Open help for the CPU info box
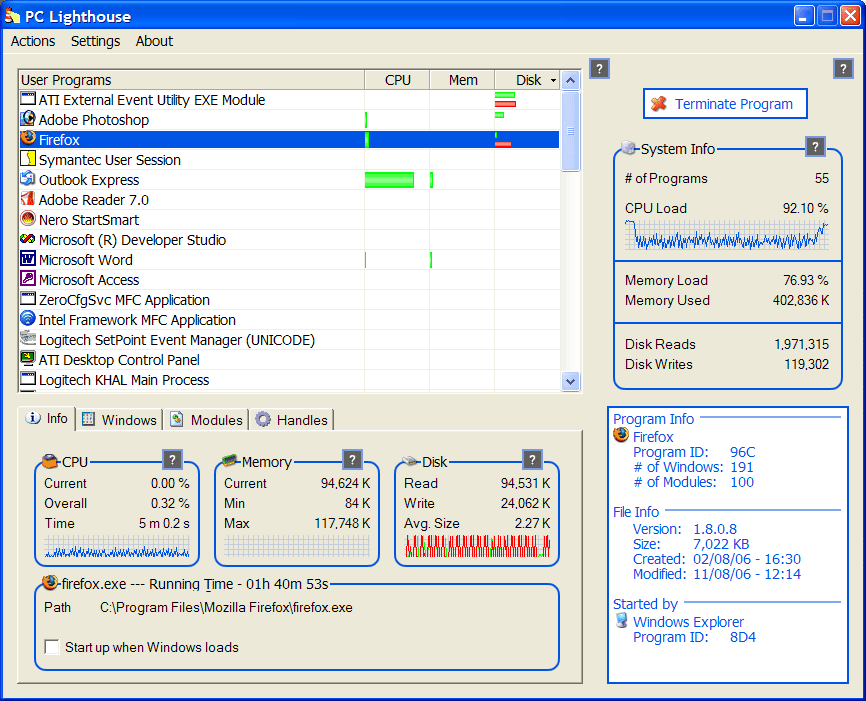This screenshot has height=701, width=866. point(172,460)
